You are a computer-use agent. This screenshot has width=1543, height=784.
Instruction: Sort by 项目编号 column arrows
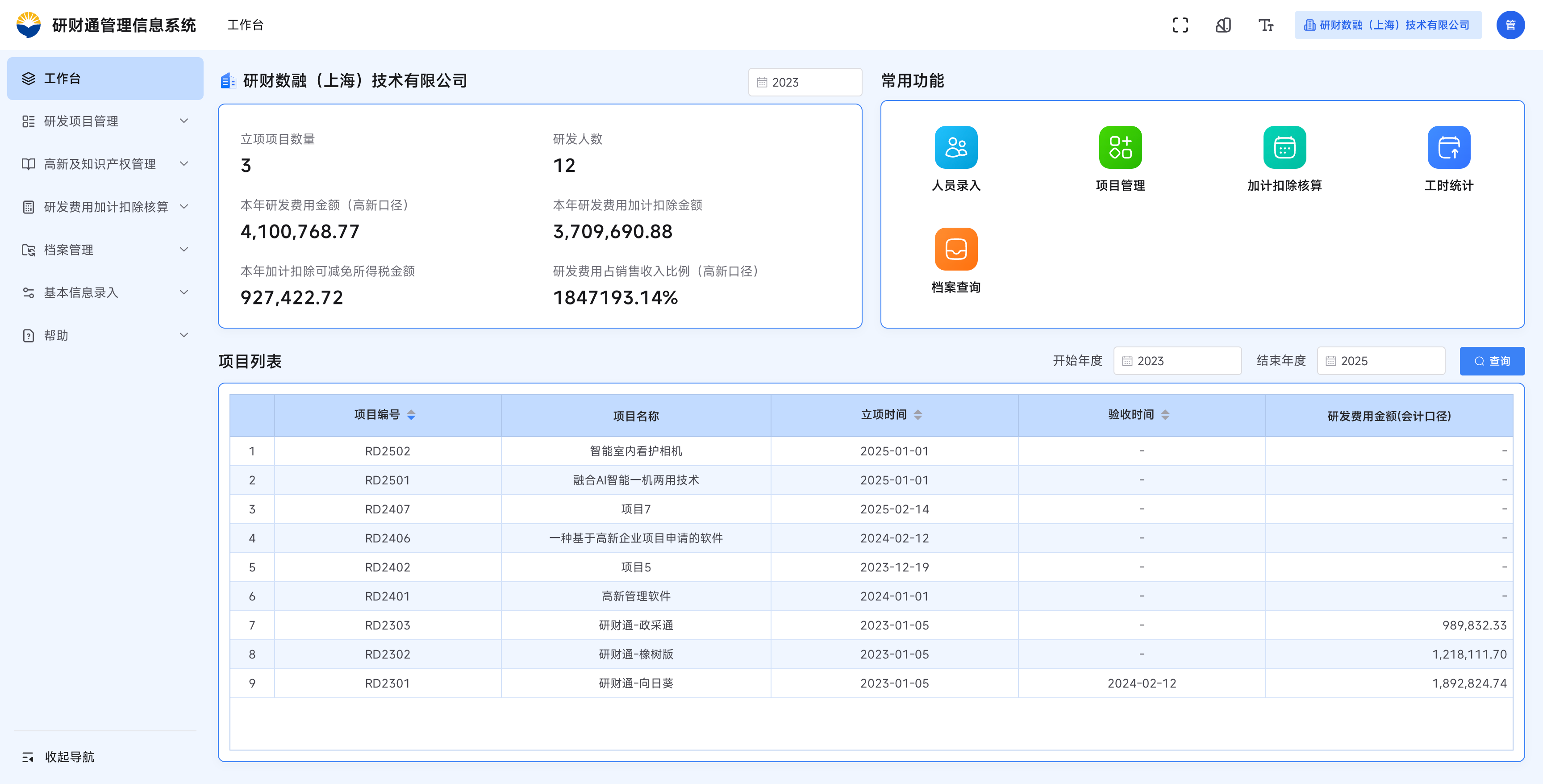click(x=411, y=415)
